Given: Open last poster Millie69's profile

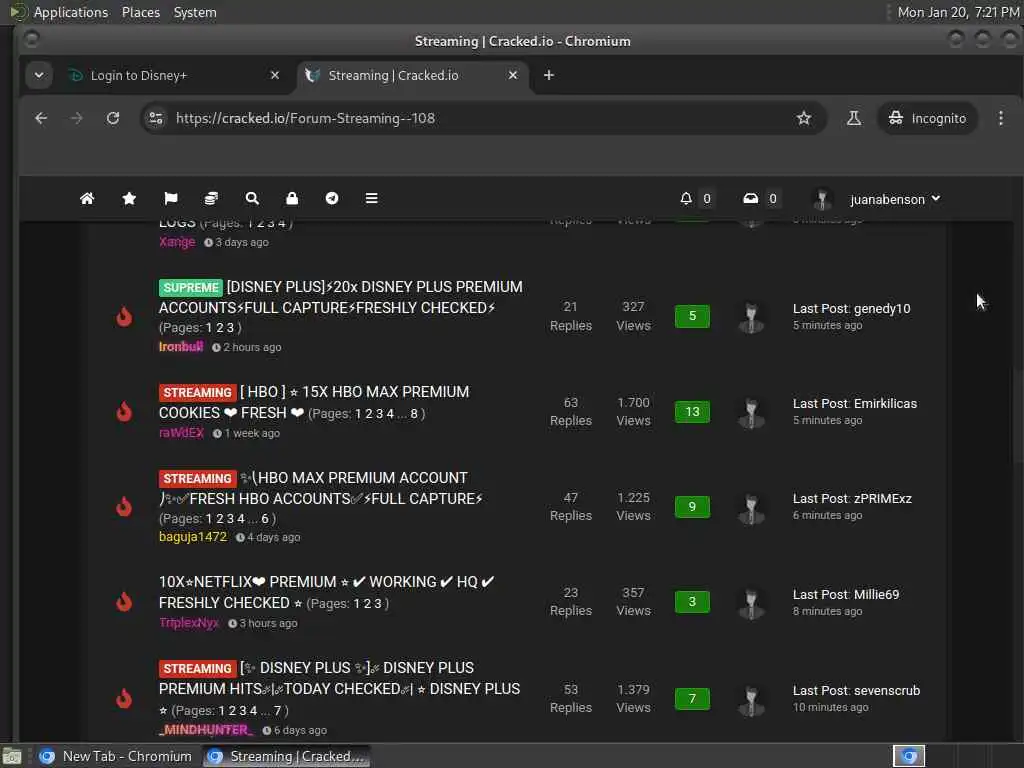Looking at the screenshot, I should [876, 594].
